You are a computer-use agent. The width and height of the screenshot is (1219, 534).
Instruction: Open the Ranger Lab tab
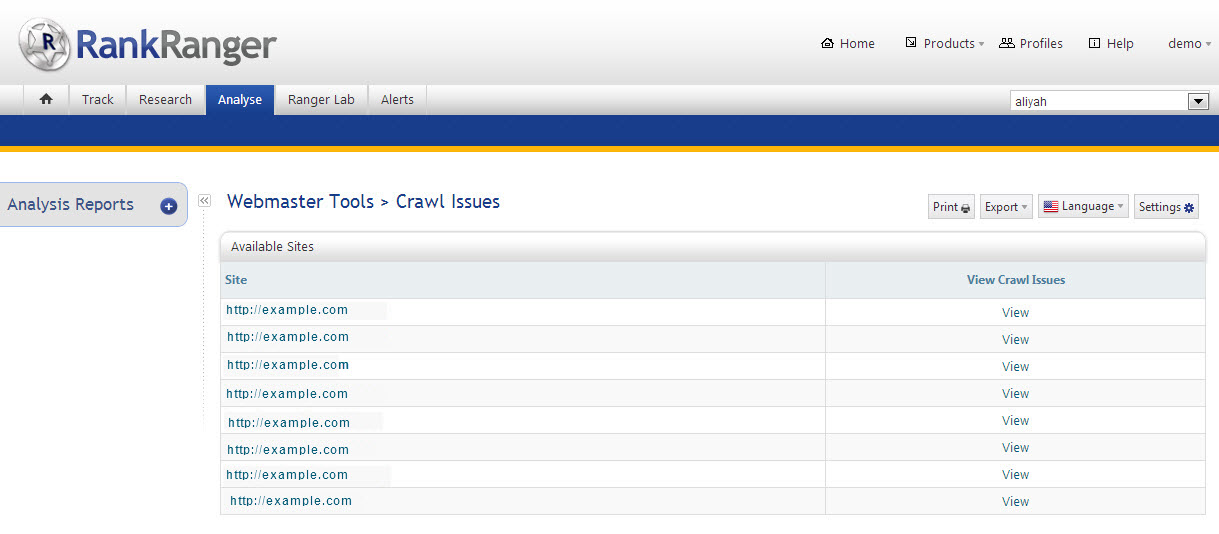click(321, 100)
